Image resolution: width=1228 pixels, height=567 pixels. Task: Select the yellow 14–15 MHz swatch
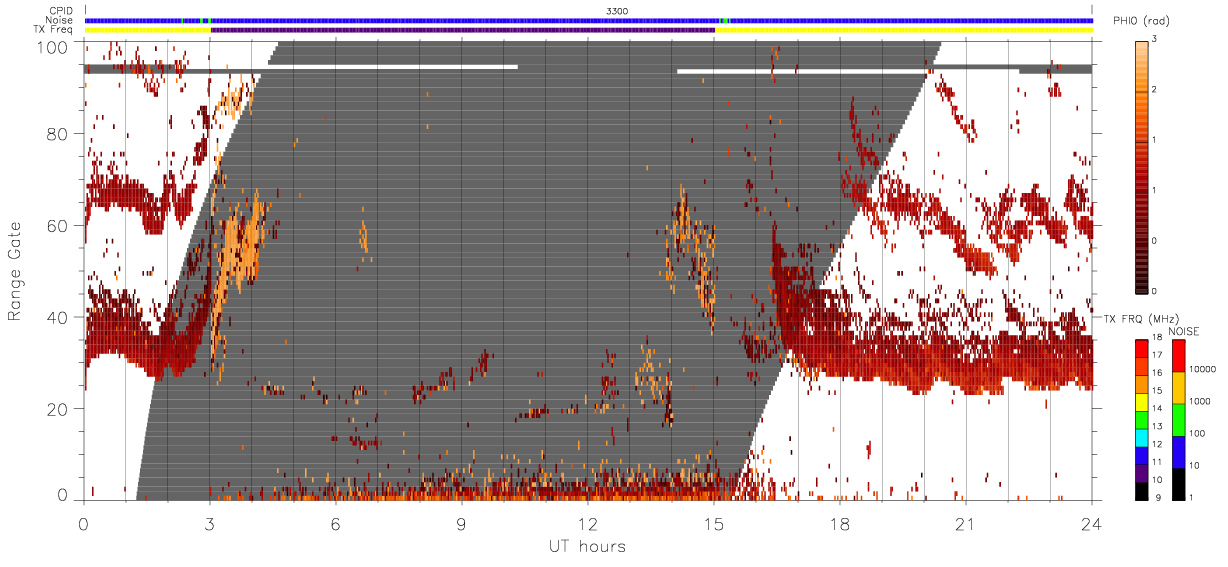(x=1142, y=401)
